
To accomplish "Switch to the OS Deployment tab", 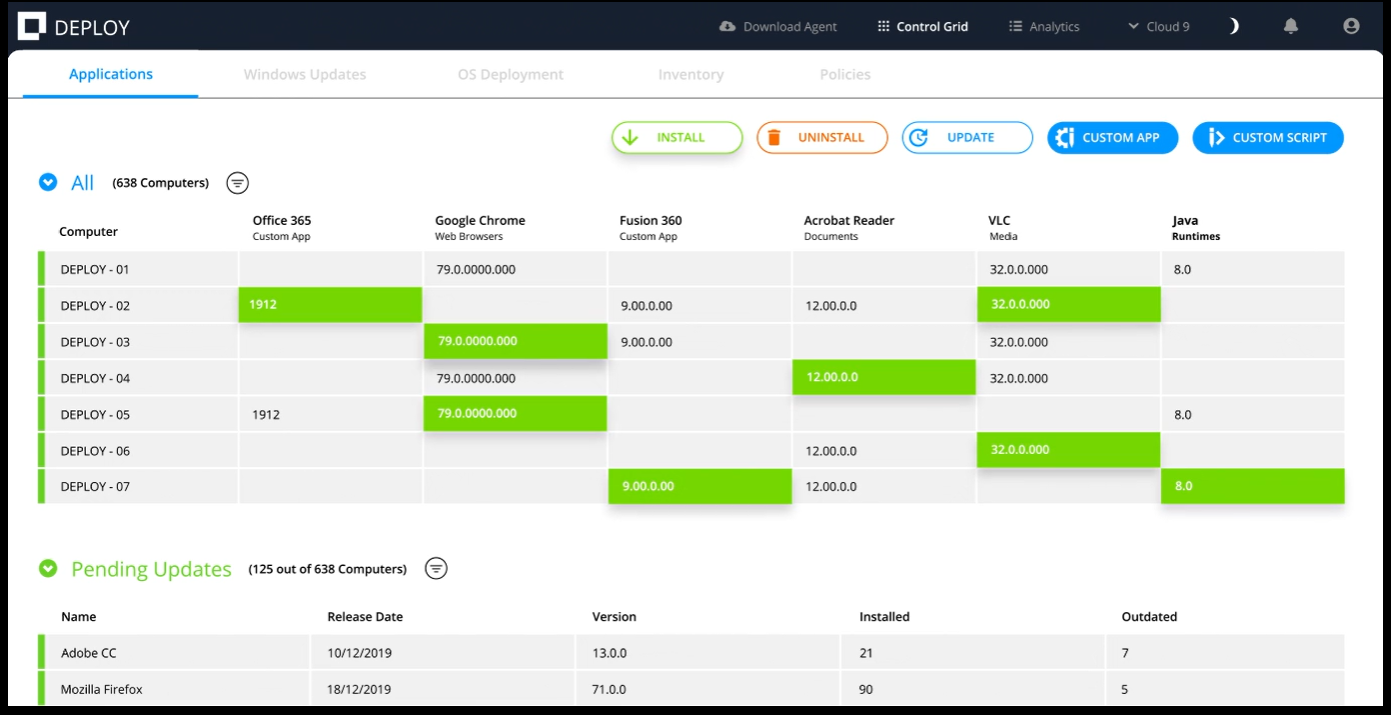I will pos(510,75).
